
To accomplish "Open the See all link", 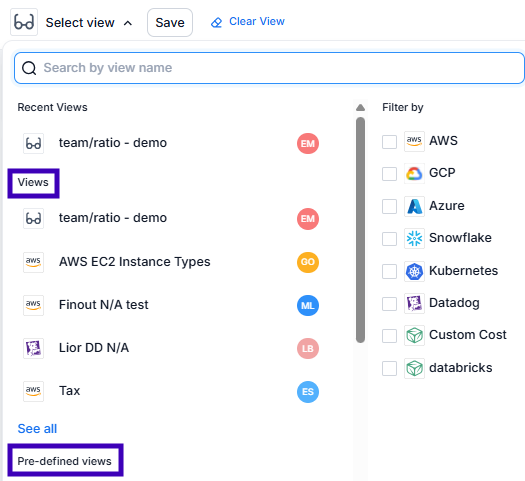I will [x=37, y=429].
